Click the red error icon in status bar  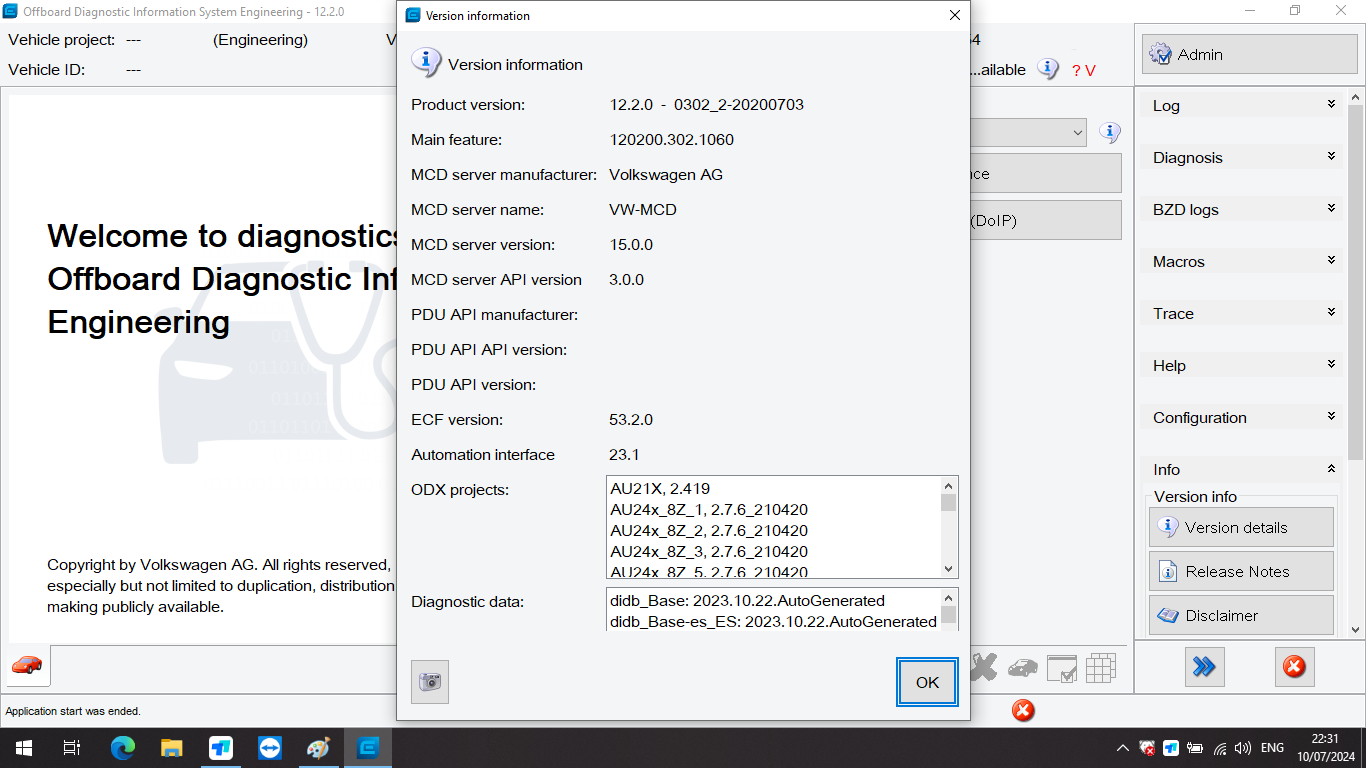[x=1022, y=711]
